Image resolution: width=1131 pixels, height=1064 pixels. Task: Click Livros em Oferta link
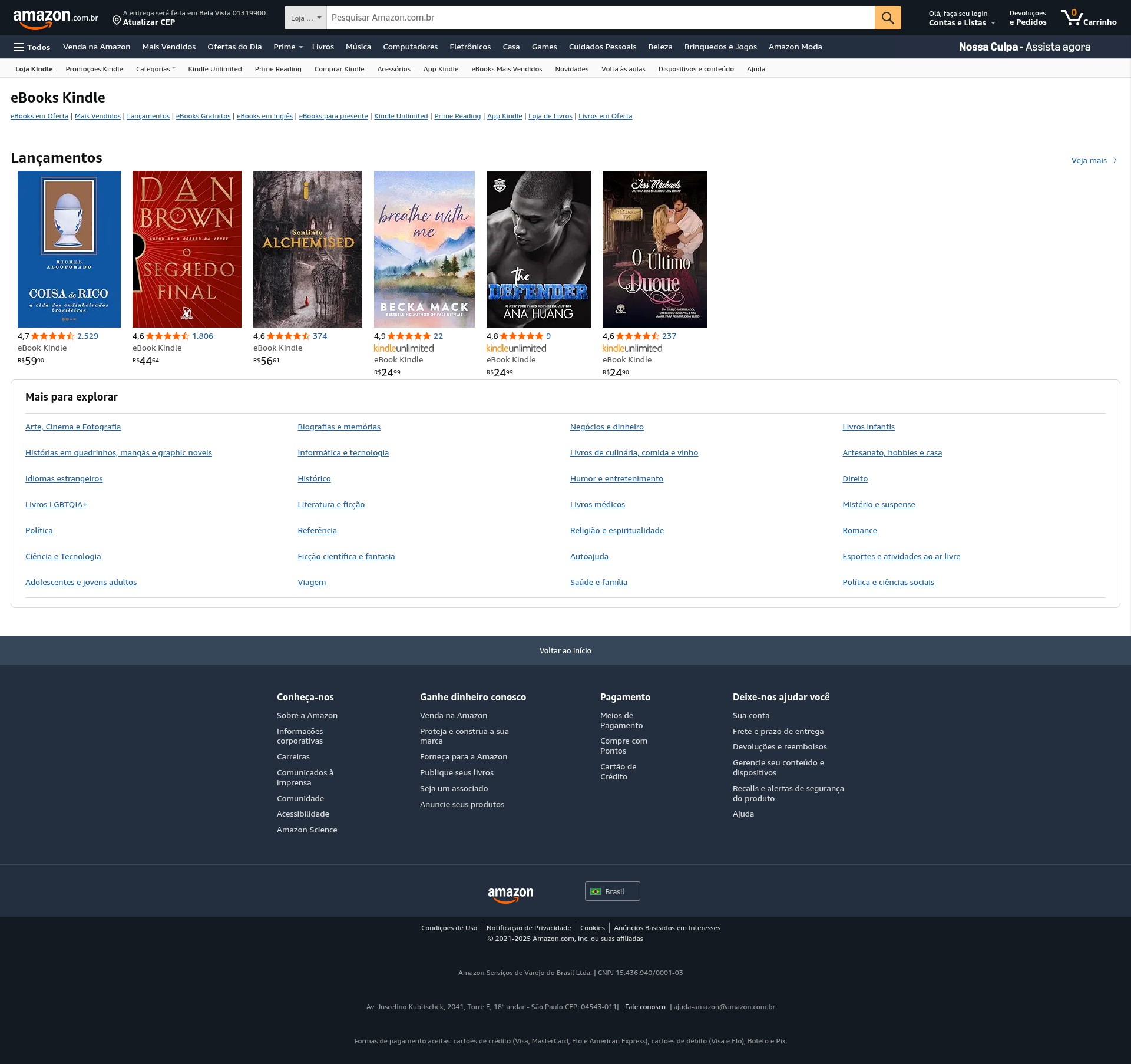605,116
